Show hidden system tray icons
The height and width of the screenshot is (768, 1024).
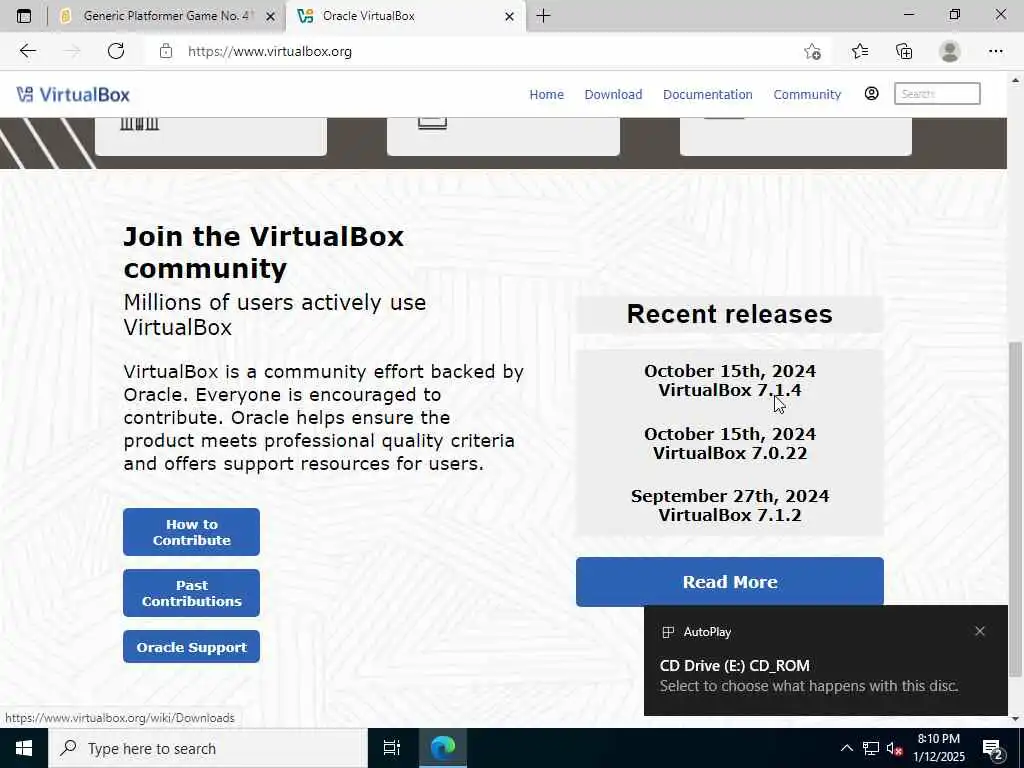click(x=846, y=748)
